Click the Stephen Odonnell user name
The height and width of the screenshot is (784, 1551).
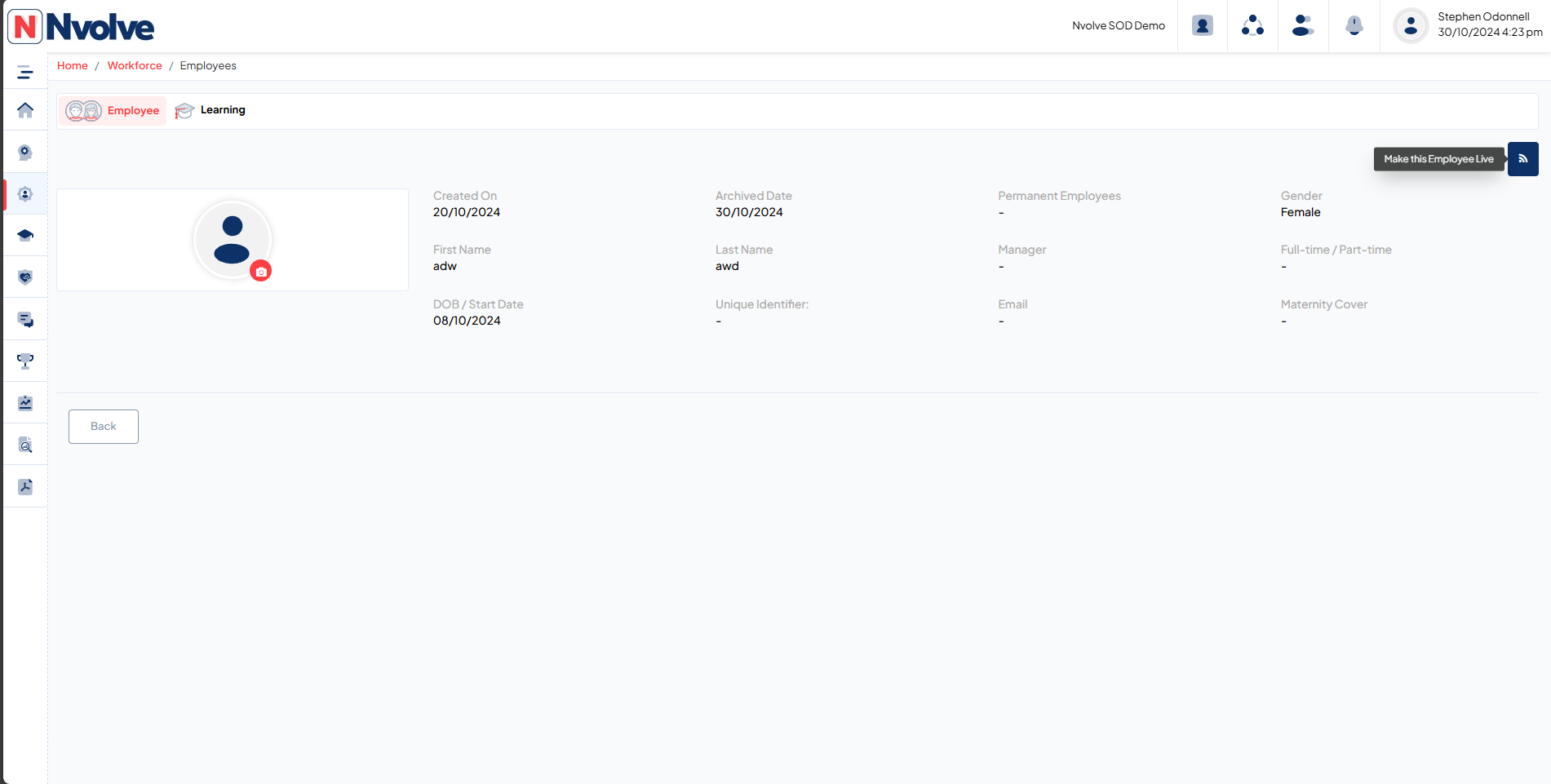click(x=1483, y=17)
